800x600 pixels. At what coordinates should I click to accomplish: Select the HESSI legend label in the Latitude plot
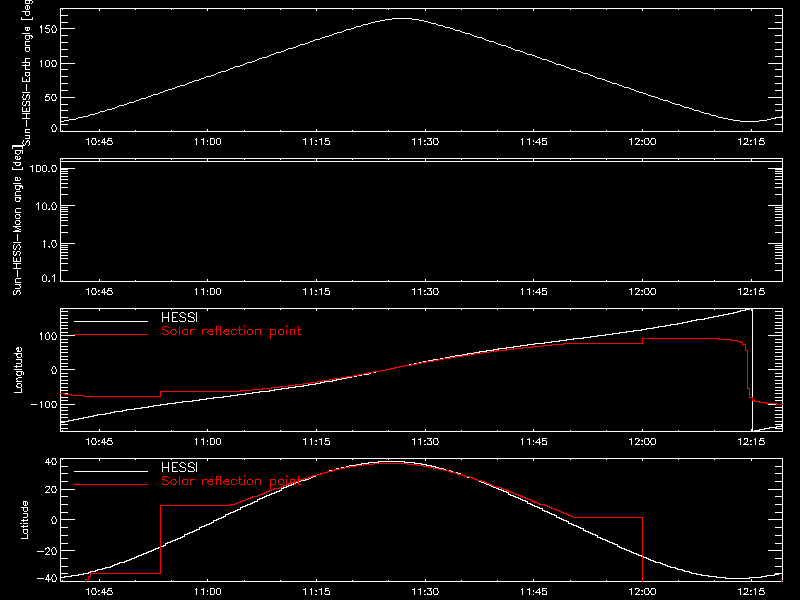pos(179,467)
